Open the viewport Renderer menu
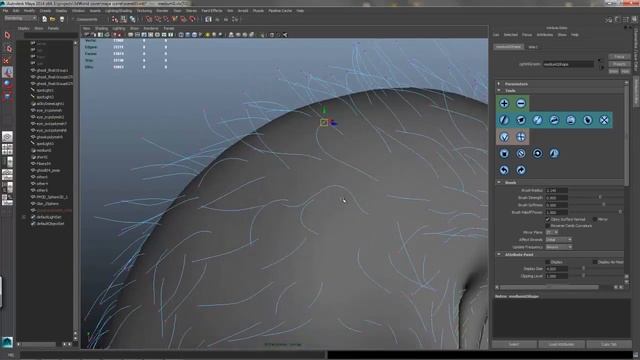The height and width of the screenshot is (360, 640). pyautogui.click(x=151, y=29)
